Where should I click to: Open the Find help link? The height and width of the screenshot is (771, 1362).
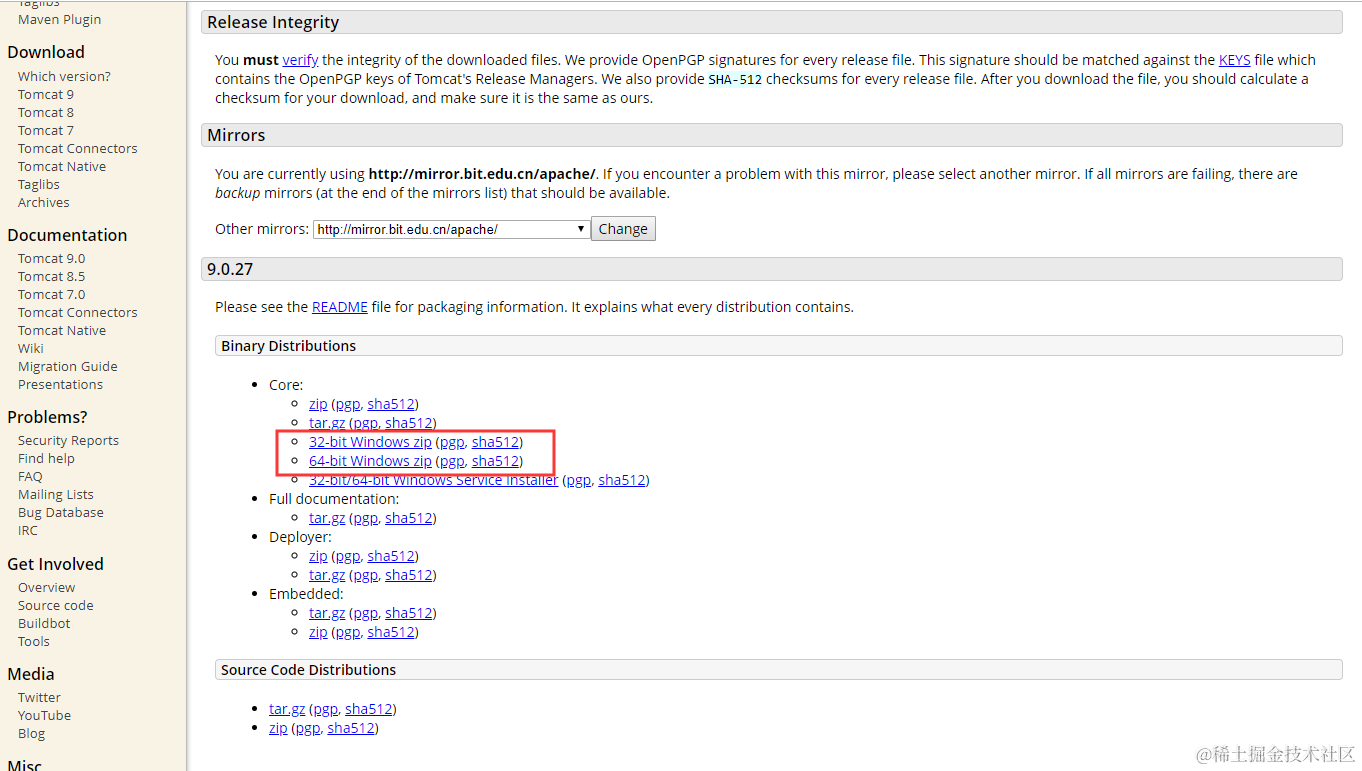pos(46,458)
